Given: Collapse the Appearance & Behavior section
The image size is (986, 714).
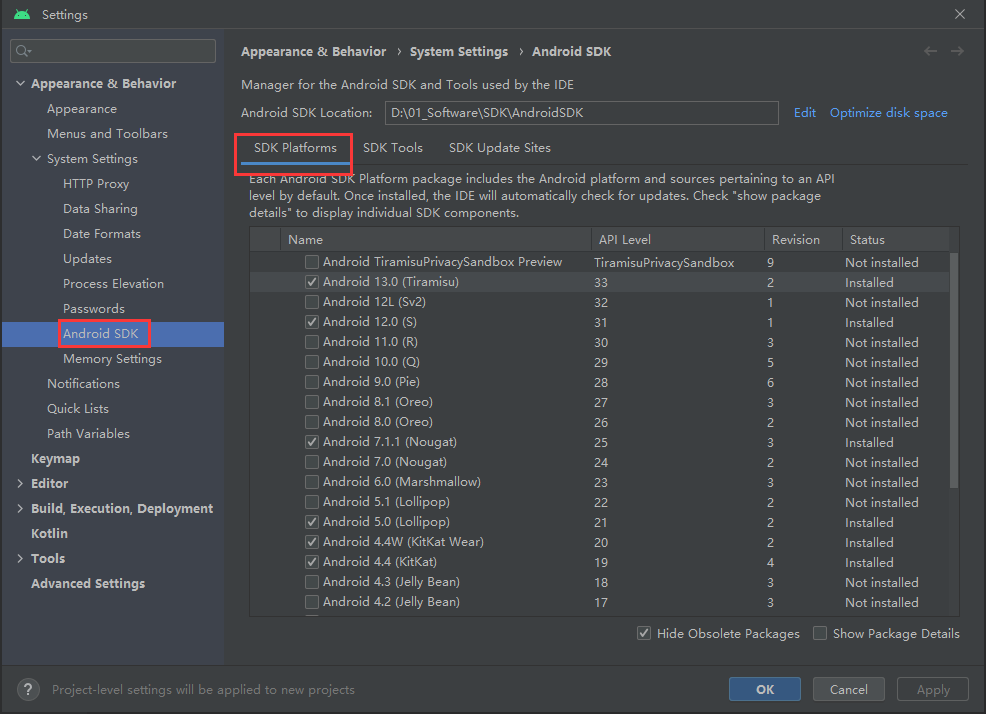Looking at the screenshot, I should click(x=21, y=84).
